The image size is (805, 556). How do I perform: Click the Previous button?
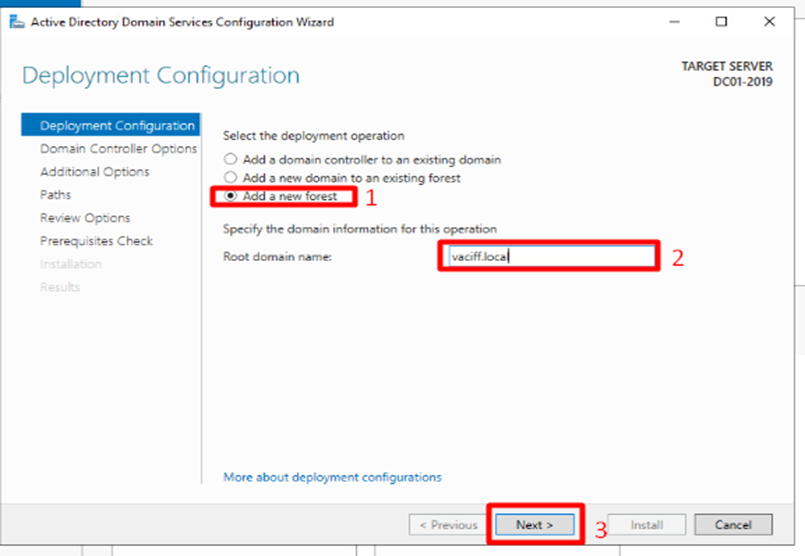pos(447,525)
